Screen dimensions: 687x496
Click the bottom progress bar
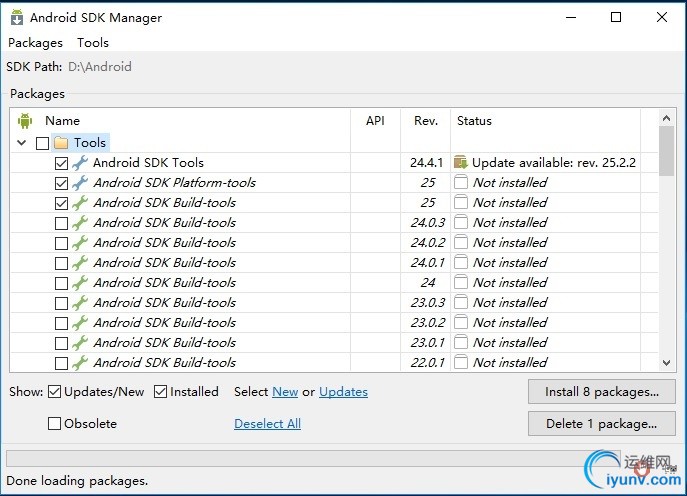coord(313,459)
